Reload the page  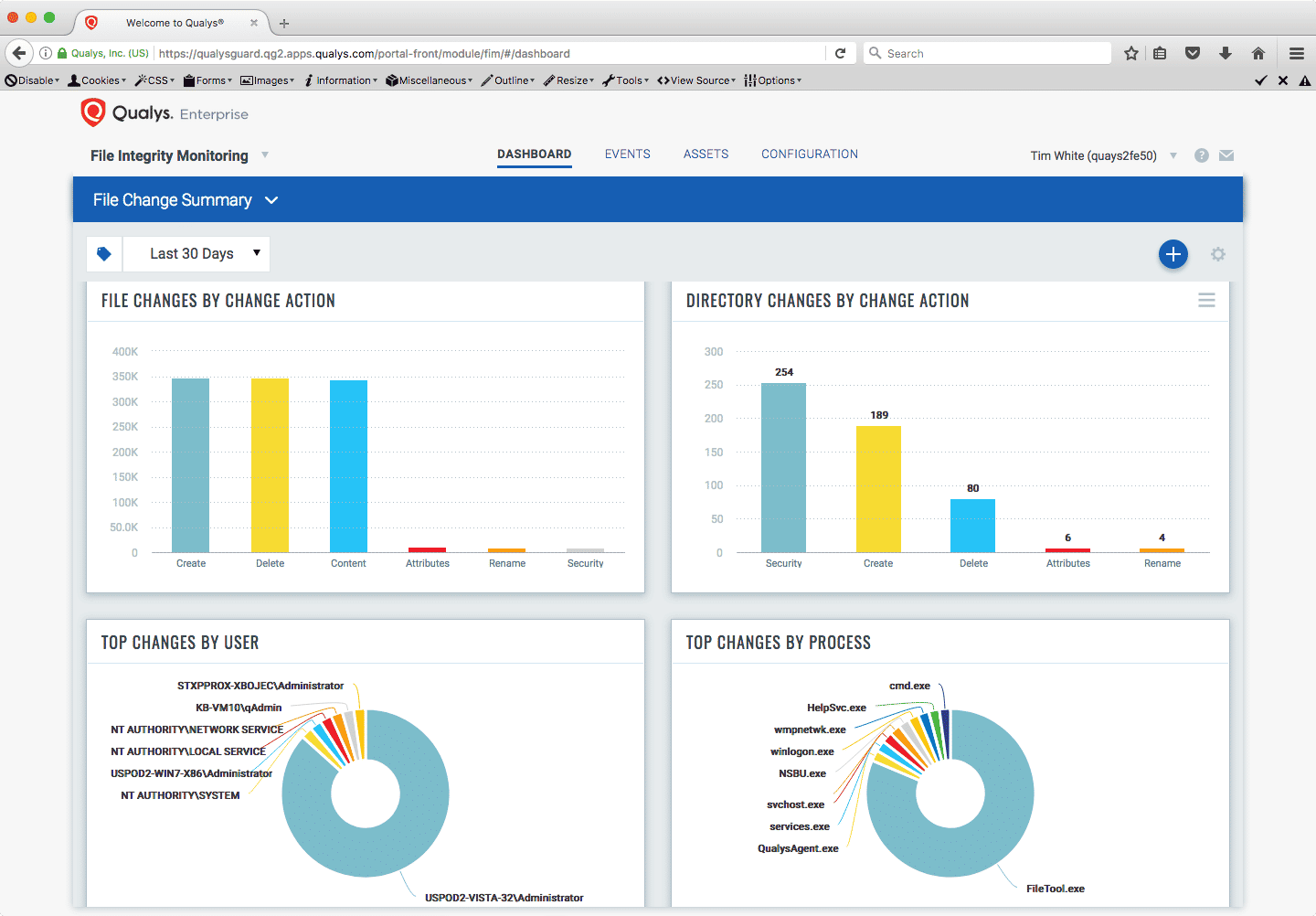pyautogui.click(x=840, y=53)
